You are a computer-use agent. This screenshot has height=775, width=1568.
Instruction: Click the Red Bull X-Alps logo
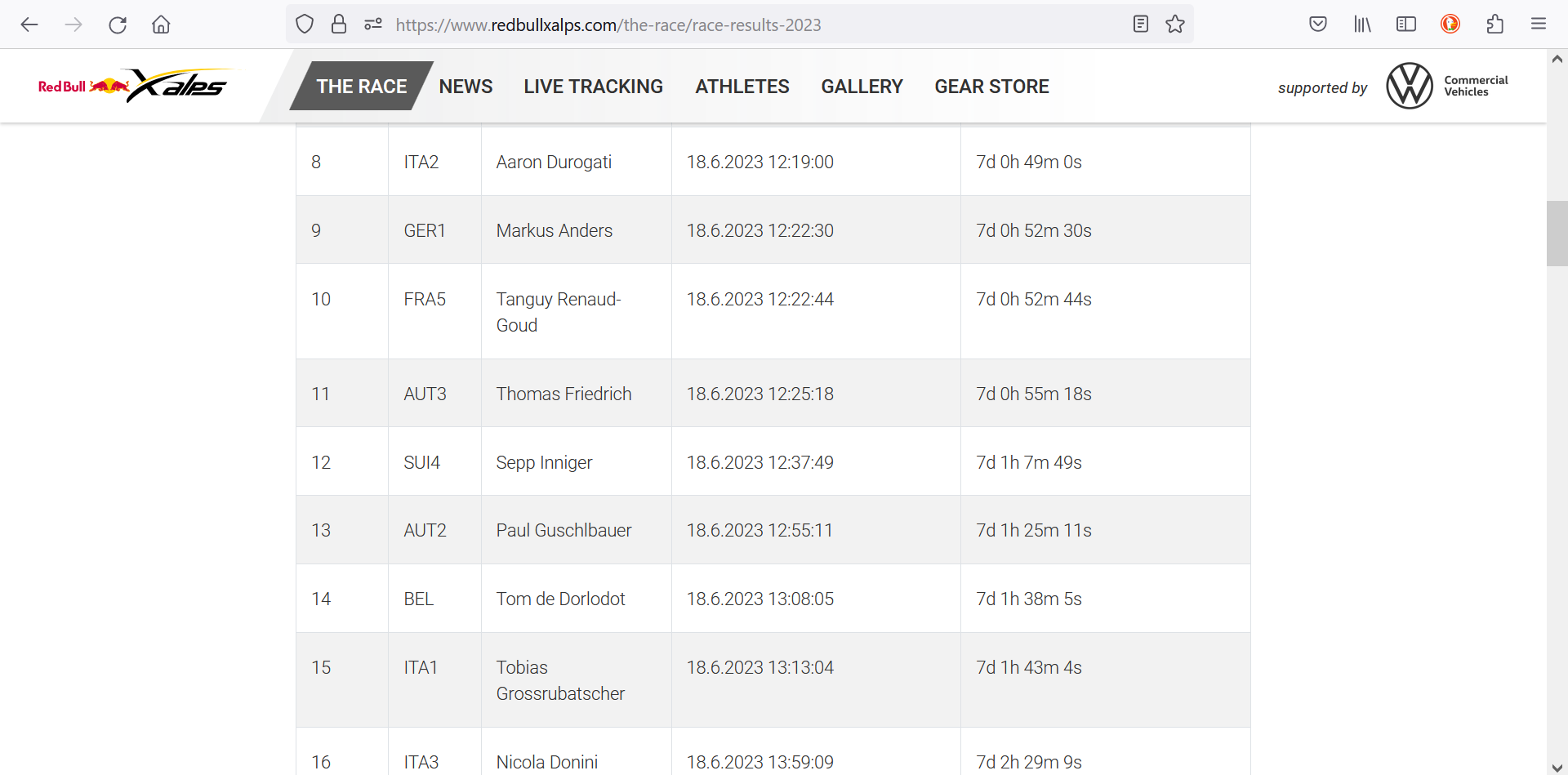(135, 85)
